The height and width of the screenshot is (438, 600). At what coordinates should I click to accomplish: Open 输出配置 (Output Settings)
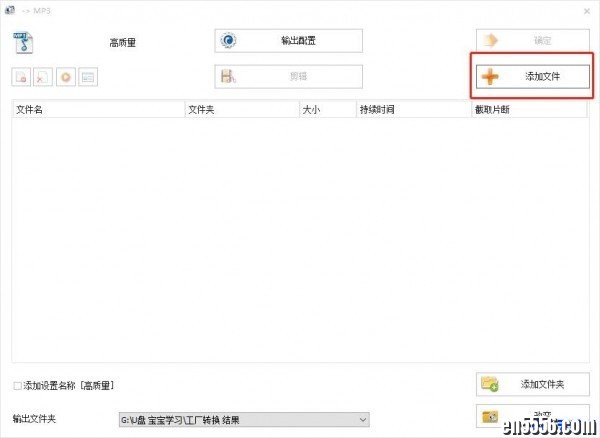(288, 41)
